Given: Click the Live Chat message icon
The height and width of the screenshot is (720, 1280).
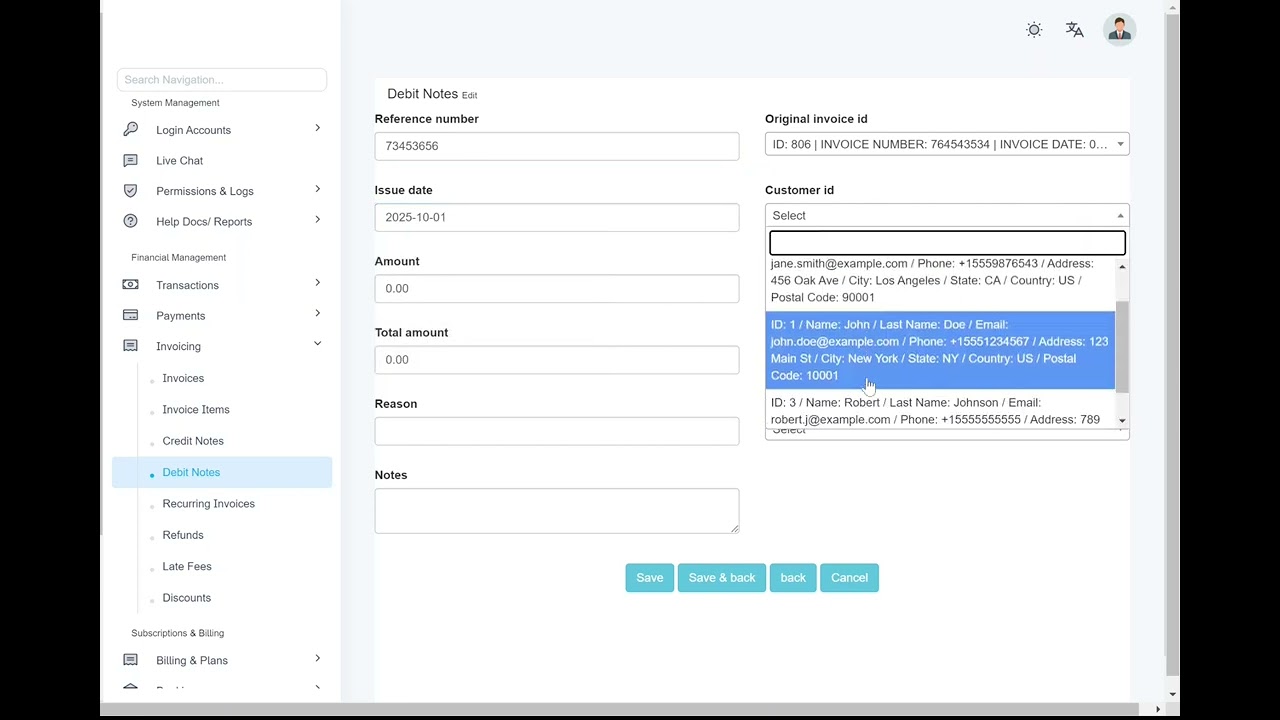Looking at the screenshot, I should click(x=130, y=160).
